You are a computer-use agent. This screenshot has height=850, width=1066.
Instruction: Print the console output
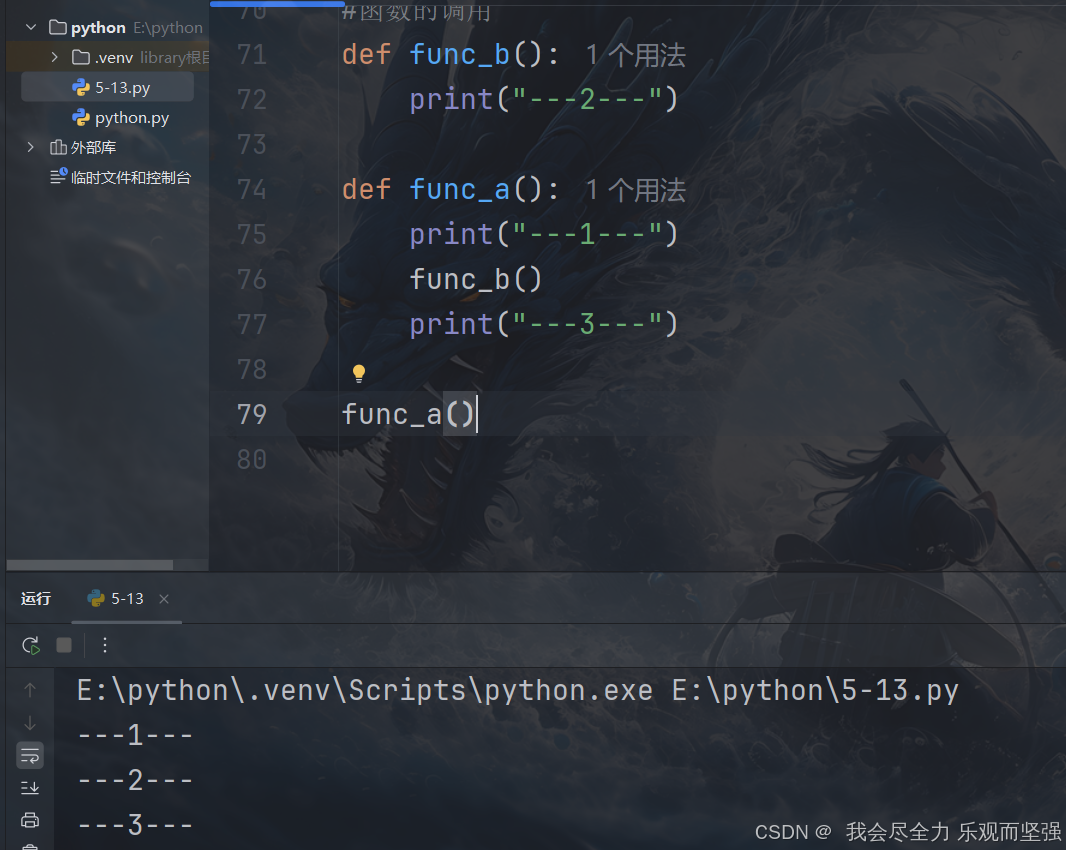click(x=30, y=820)
